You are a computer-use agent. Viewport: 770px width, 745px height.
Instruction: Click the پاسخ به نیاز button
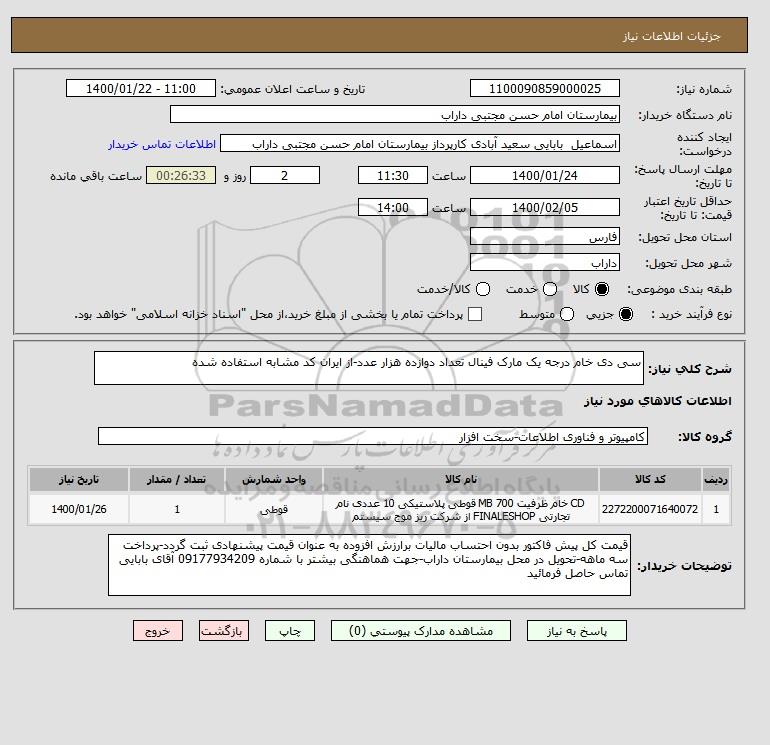click(x=577, y=631)
